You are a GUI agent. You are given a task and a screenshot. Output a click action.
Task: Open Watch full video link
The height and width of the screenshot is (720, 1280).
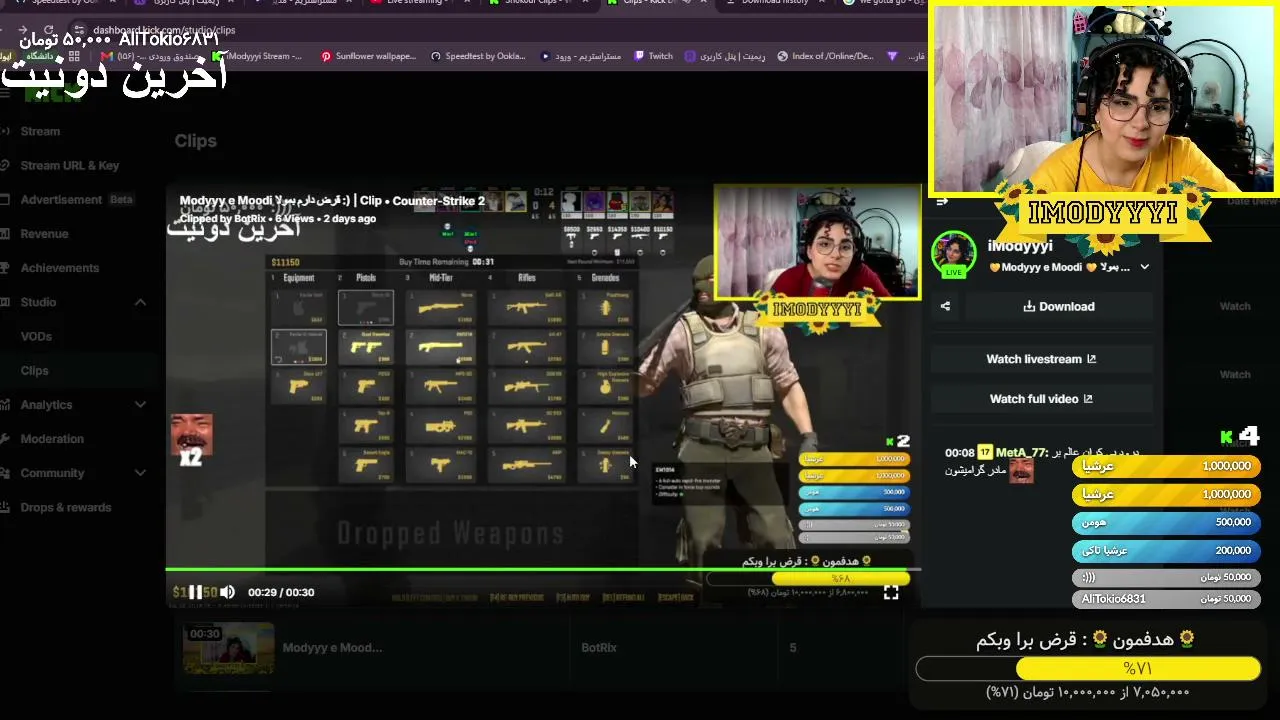[1041, 399]
